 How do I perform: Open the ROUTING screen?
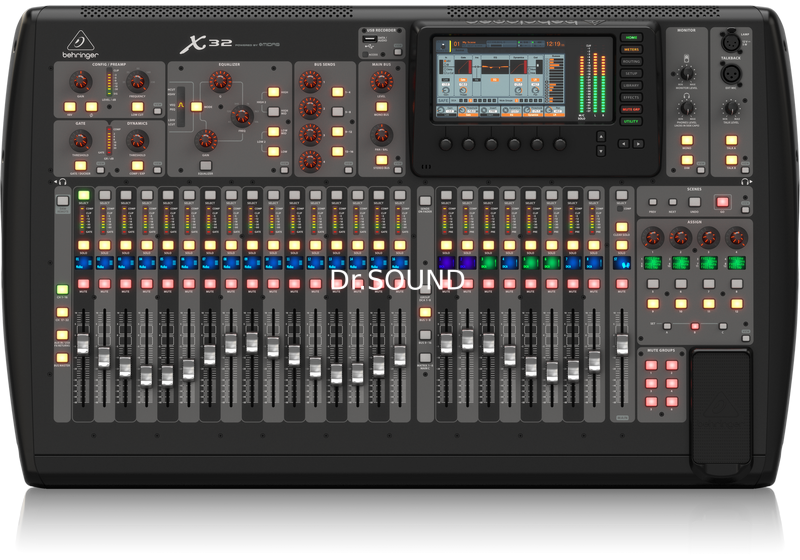pyautogui.click(x=631, y=62)
